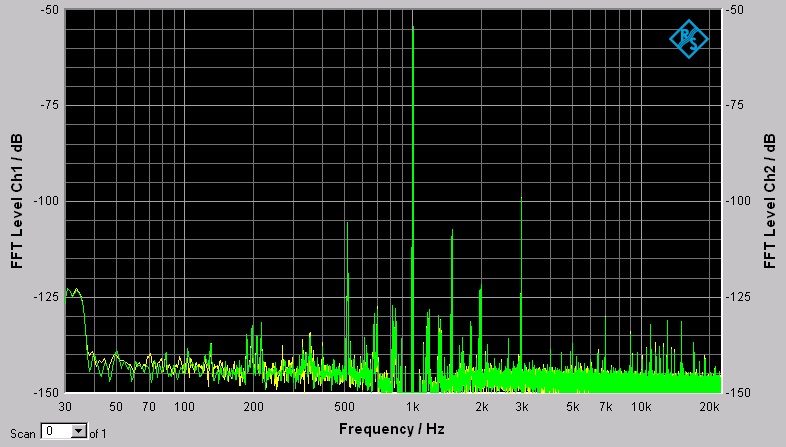Click the top of the 500 Hz spur
Screen dimensions: 786x447
click(x=346, y=224)
